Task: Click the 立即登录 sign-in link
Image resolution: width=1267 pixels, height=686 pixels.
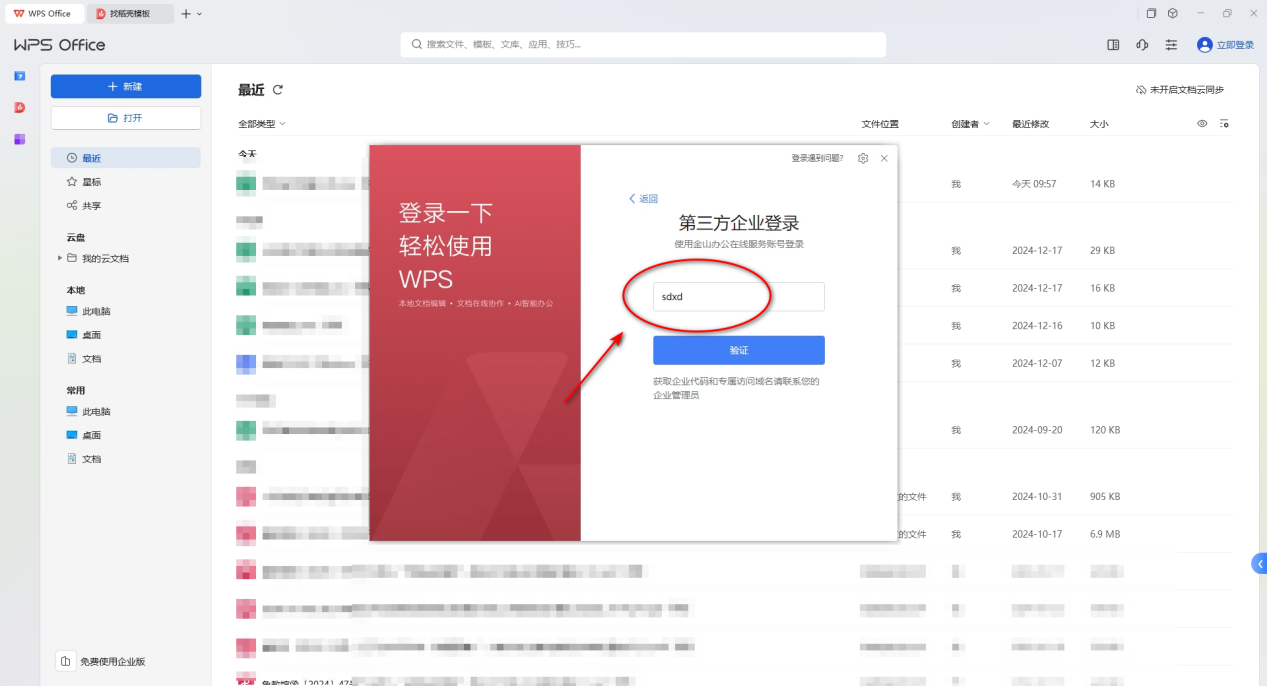Action: point(1235,45)
